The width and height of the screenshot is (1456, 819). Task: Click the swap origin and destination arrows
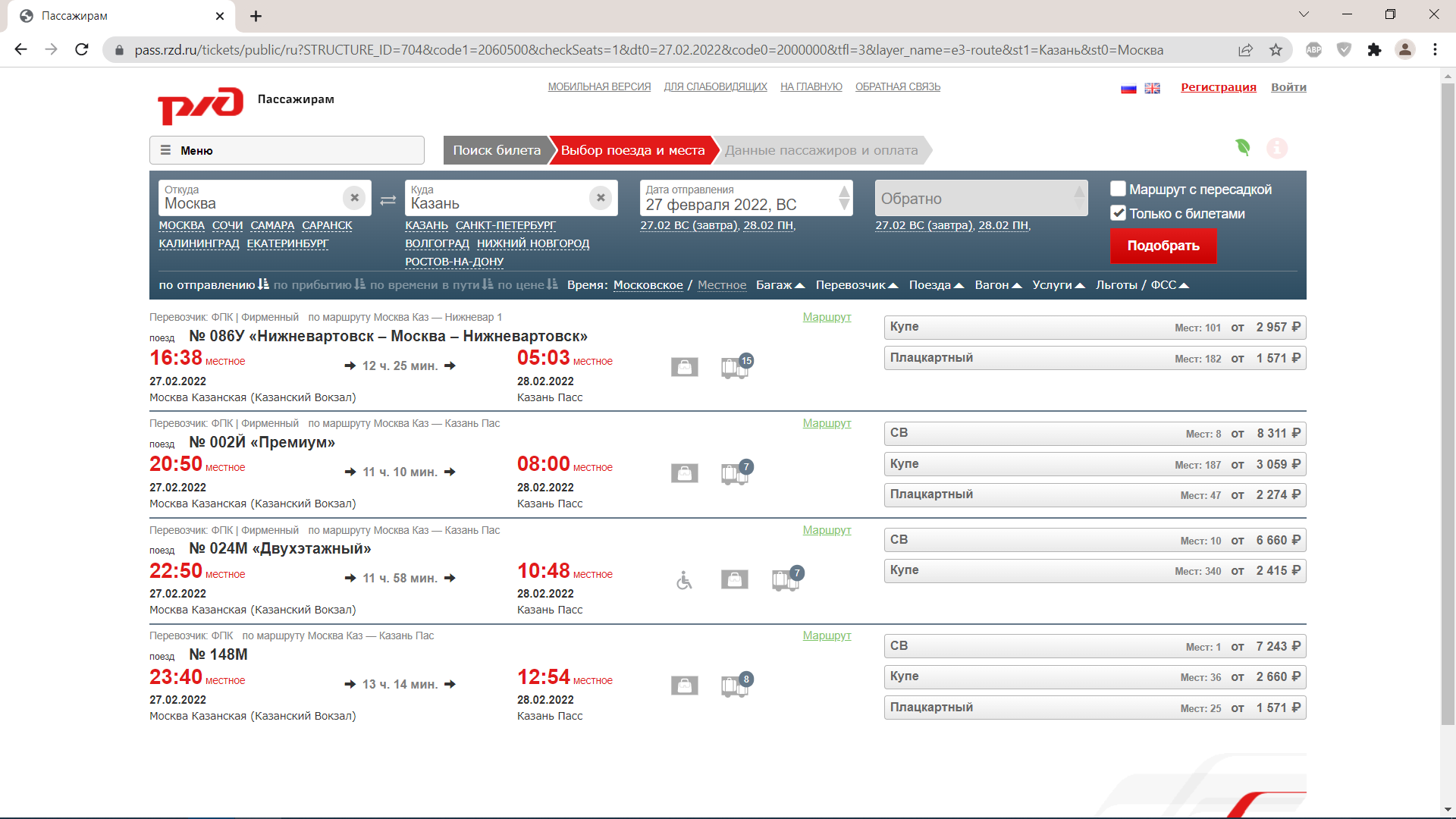[388, 200]
